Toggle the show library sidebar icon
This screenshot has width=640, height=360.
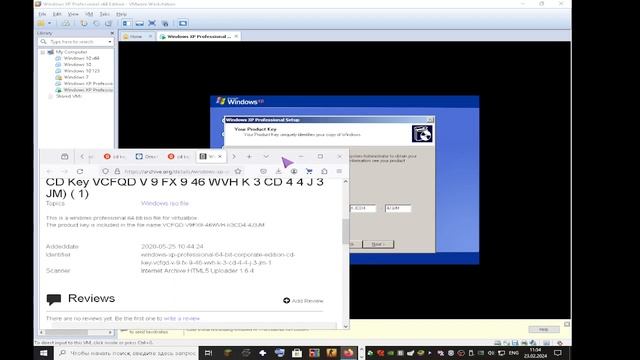coord(127,23)
